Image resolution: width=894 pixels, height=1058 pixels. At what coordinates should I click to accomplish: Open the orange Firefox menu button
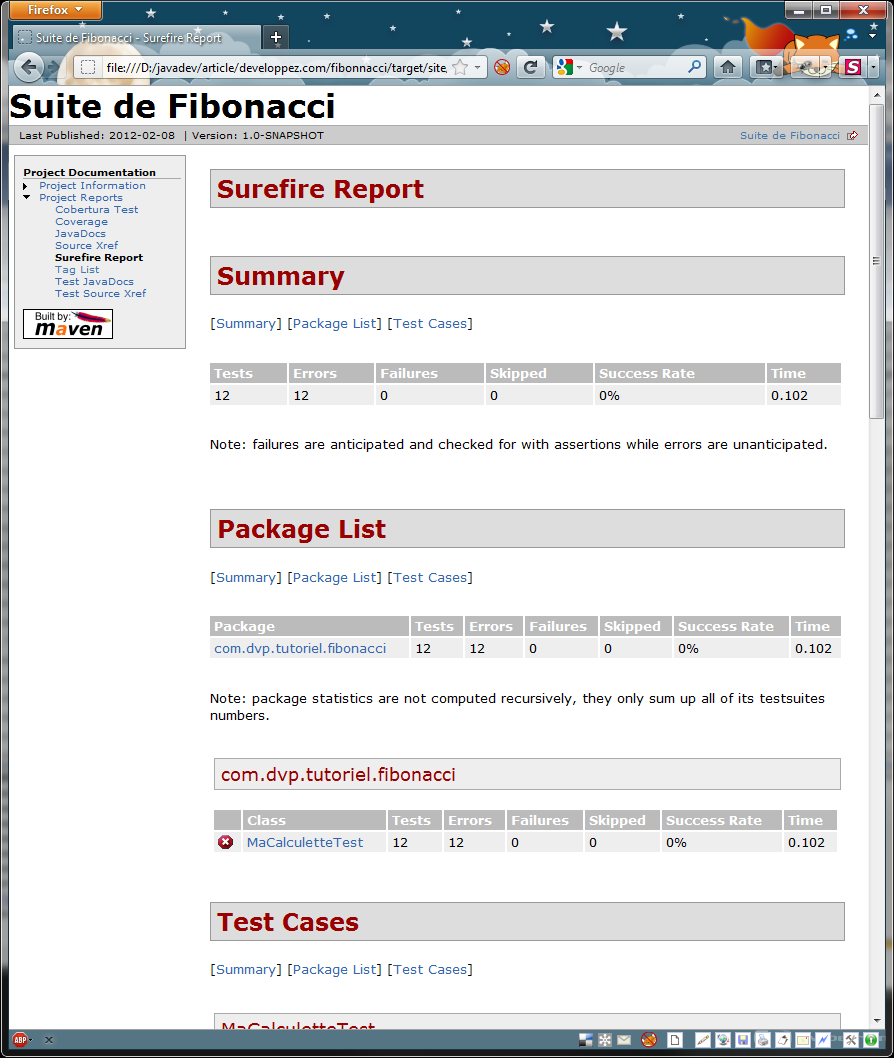click(x=56, y=10)
